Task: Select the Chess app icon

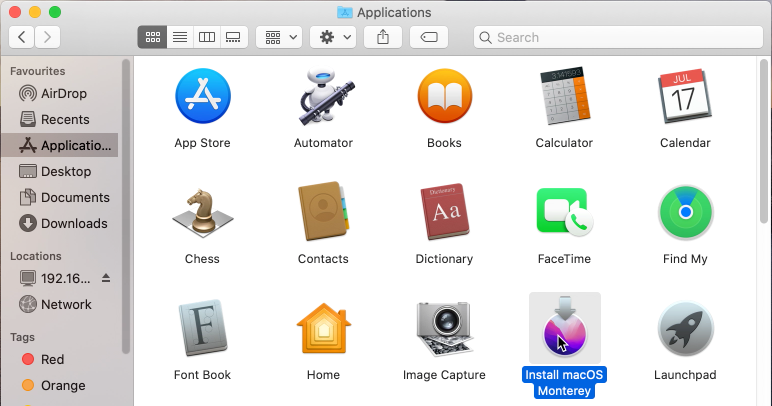Action: (203, 212)
